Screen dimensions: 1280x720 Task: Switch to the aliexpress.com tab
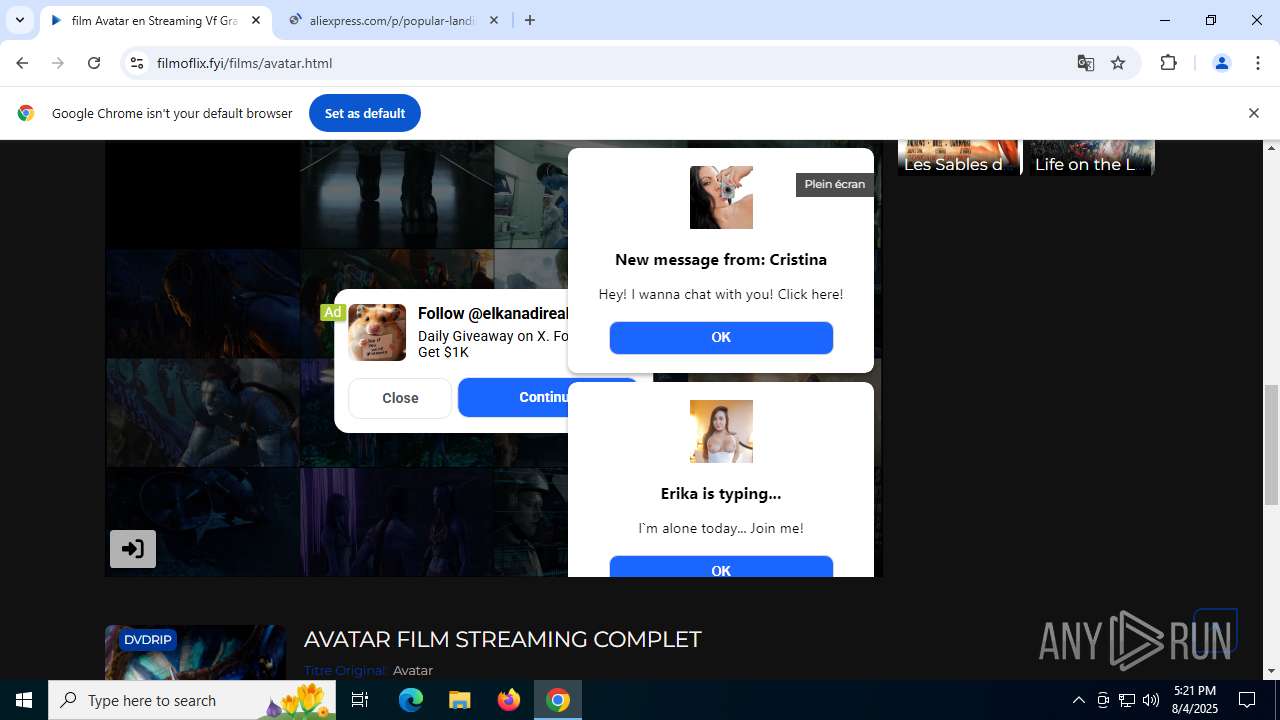(392, 20)
